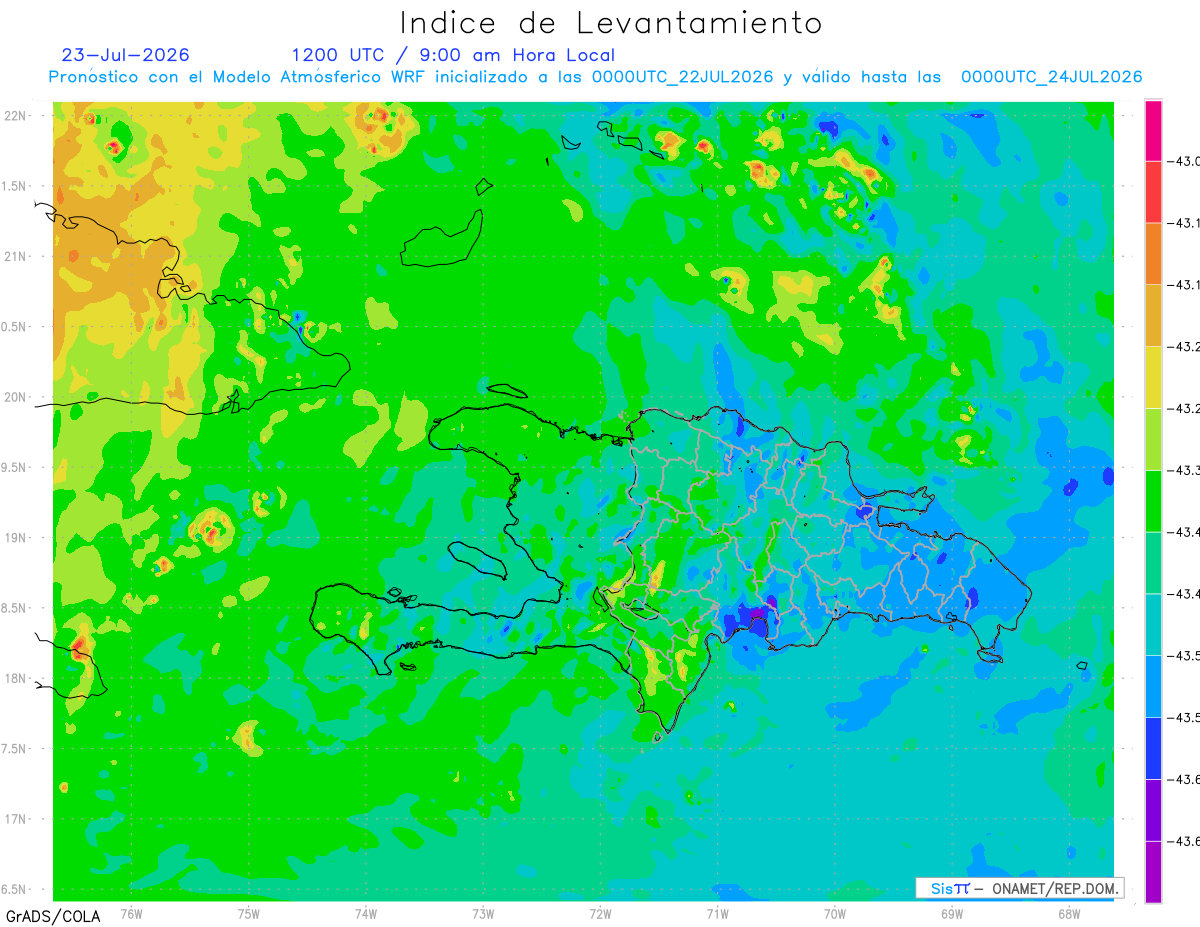The image size is (1200, 927).
Task: Click the "76W" longitude label
Action: point(131,913)
